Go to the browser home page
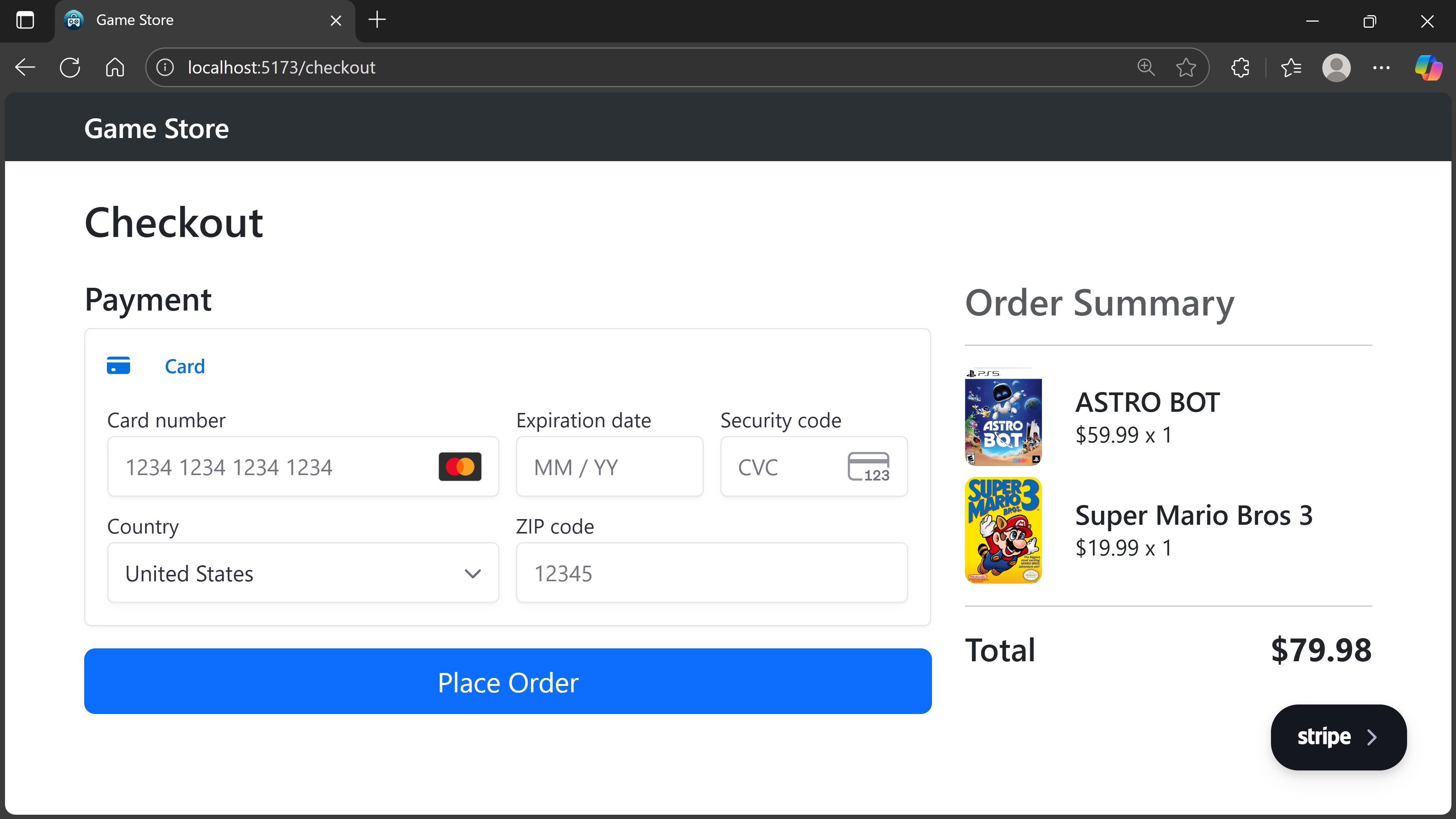Viewport: 1456px width, 819px height. pos(115,68)
